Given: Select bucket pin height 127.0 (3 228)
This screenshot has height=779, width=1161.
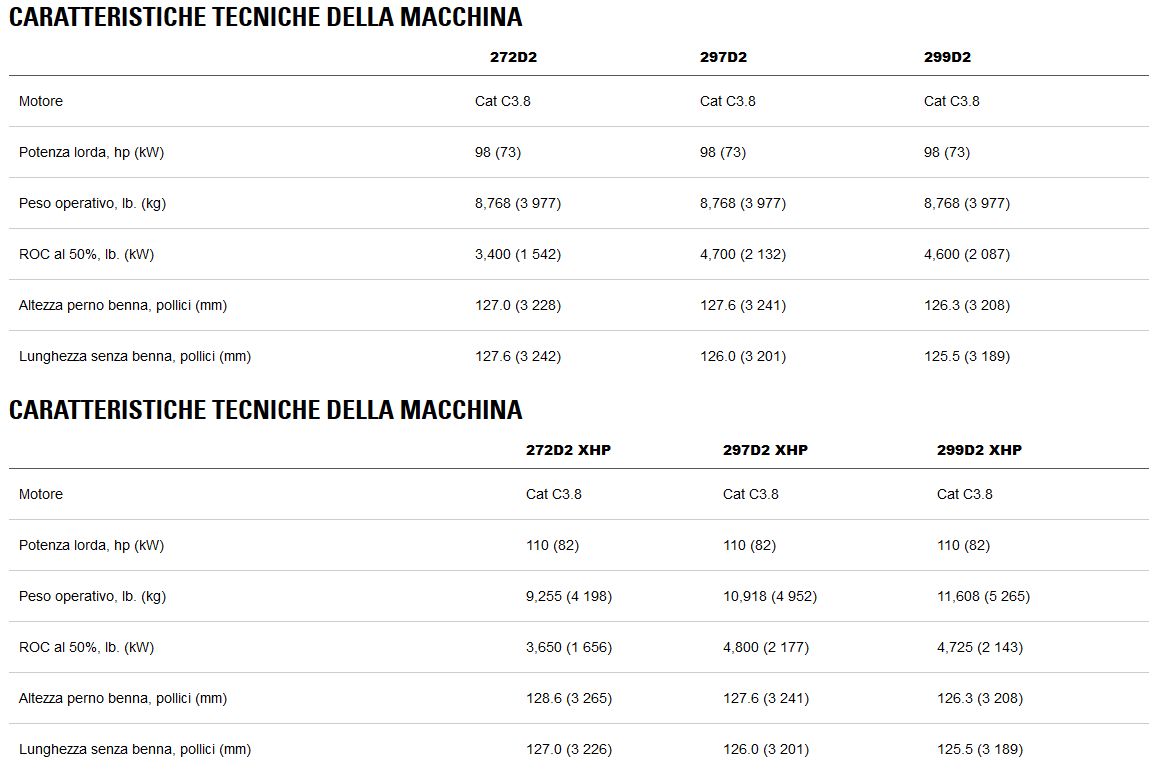Looking at the screenshot, I should [518, 305].
